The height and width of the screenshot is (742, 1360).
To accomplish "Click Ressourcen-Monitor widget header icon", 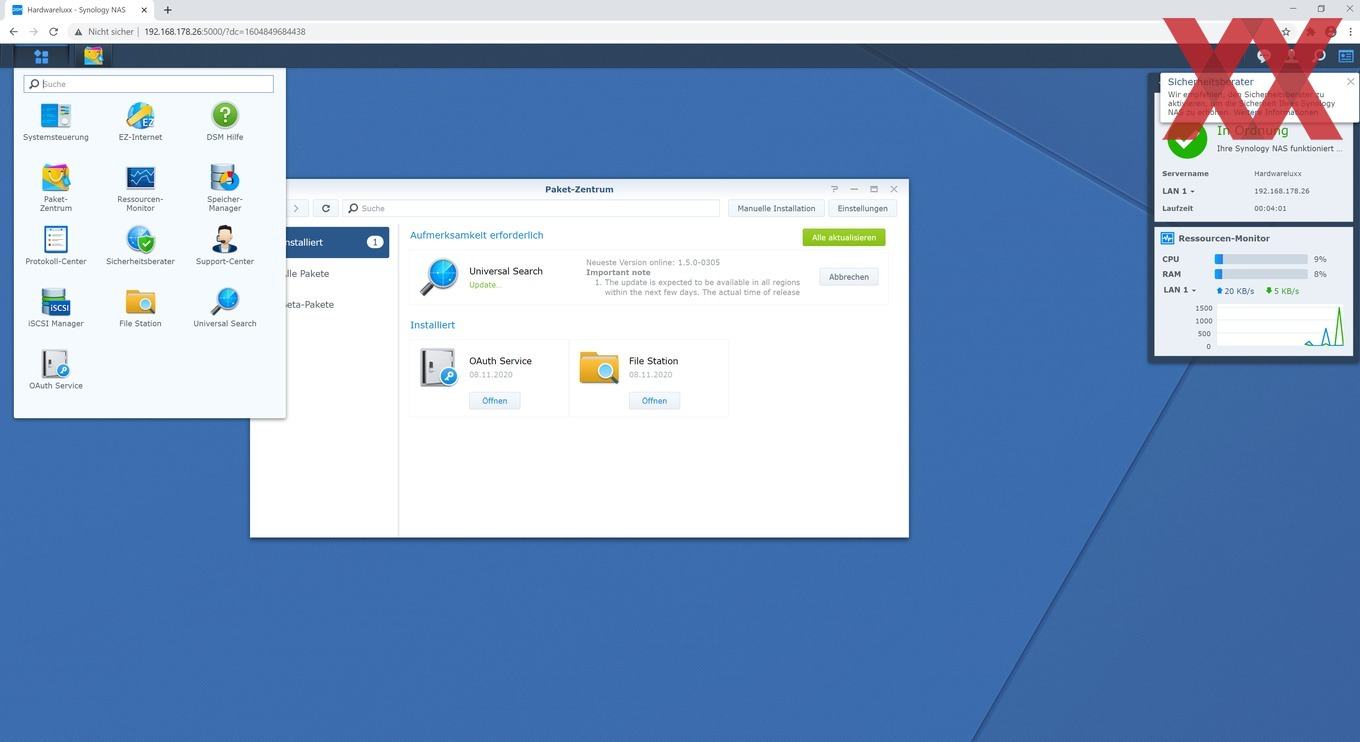I will point(1167,238).
